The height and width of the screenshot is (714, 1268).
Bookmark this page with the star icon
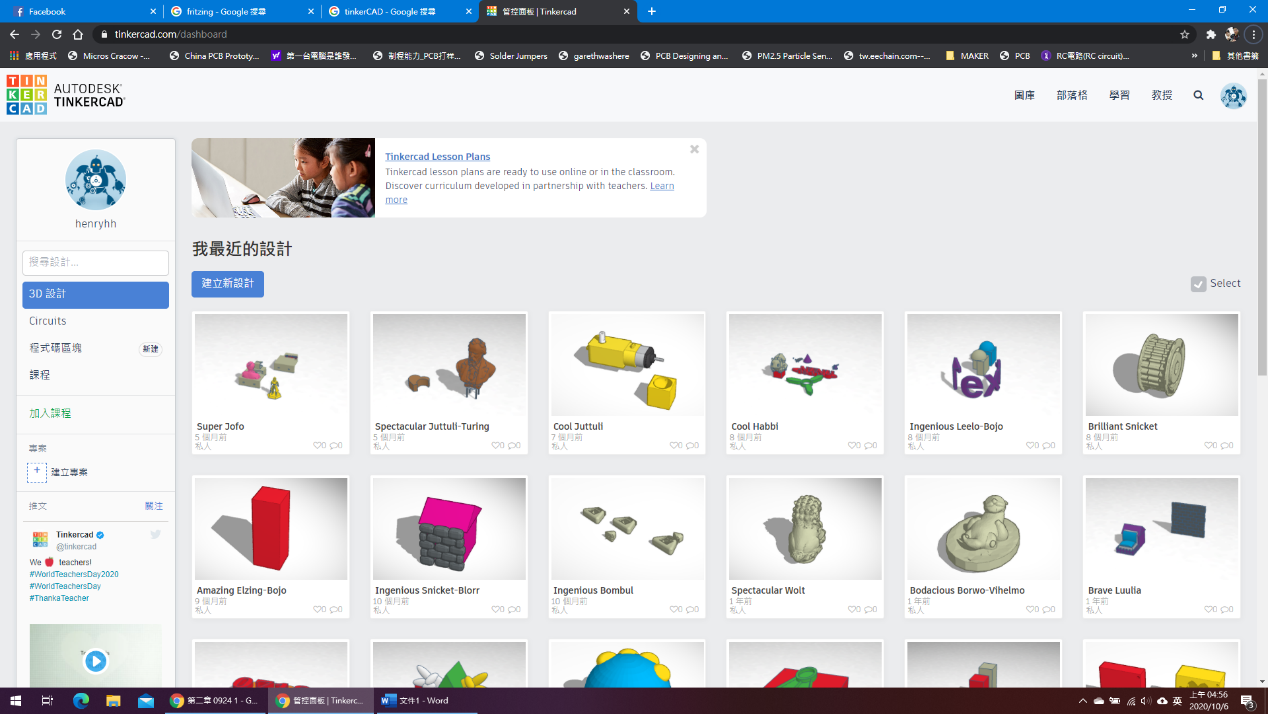[x=1185, y=34]
